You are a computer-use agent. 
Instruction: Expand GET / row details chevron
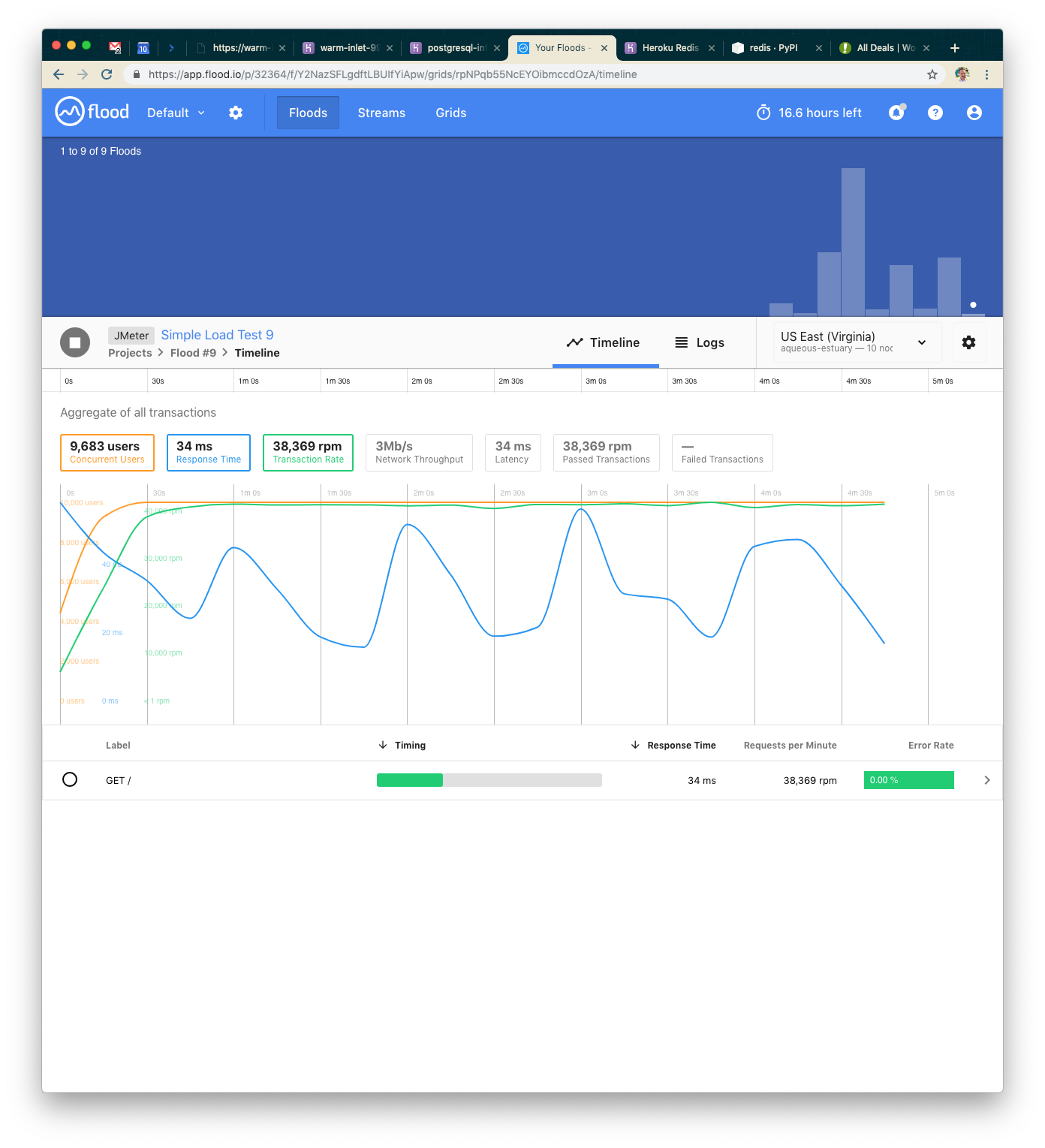click(986, 780)
